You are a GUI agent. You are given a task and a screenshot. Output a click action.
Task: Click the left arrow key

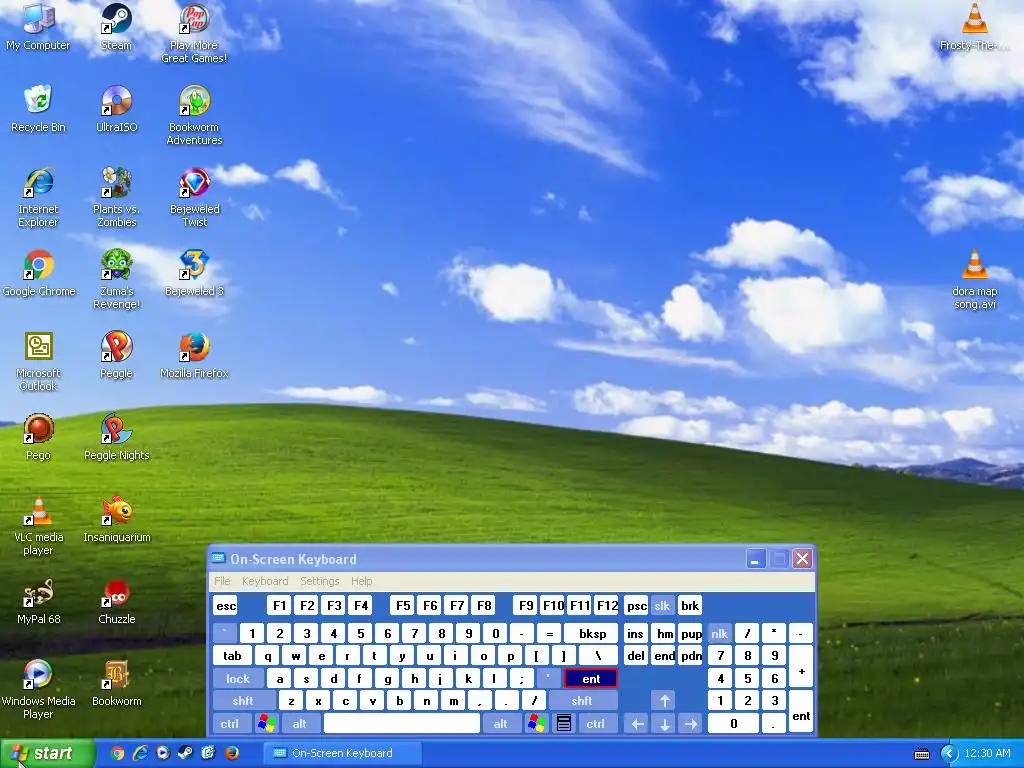click(638, 724)
